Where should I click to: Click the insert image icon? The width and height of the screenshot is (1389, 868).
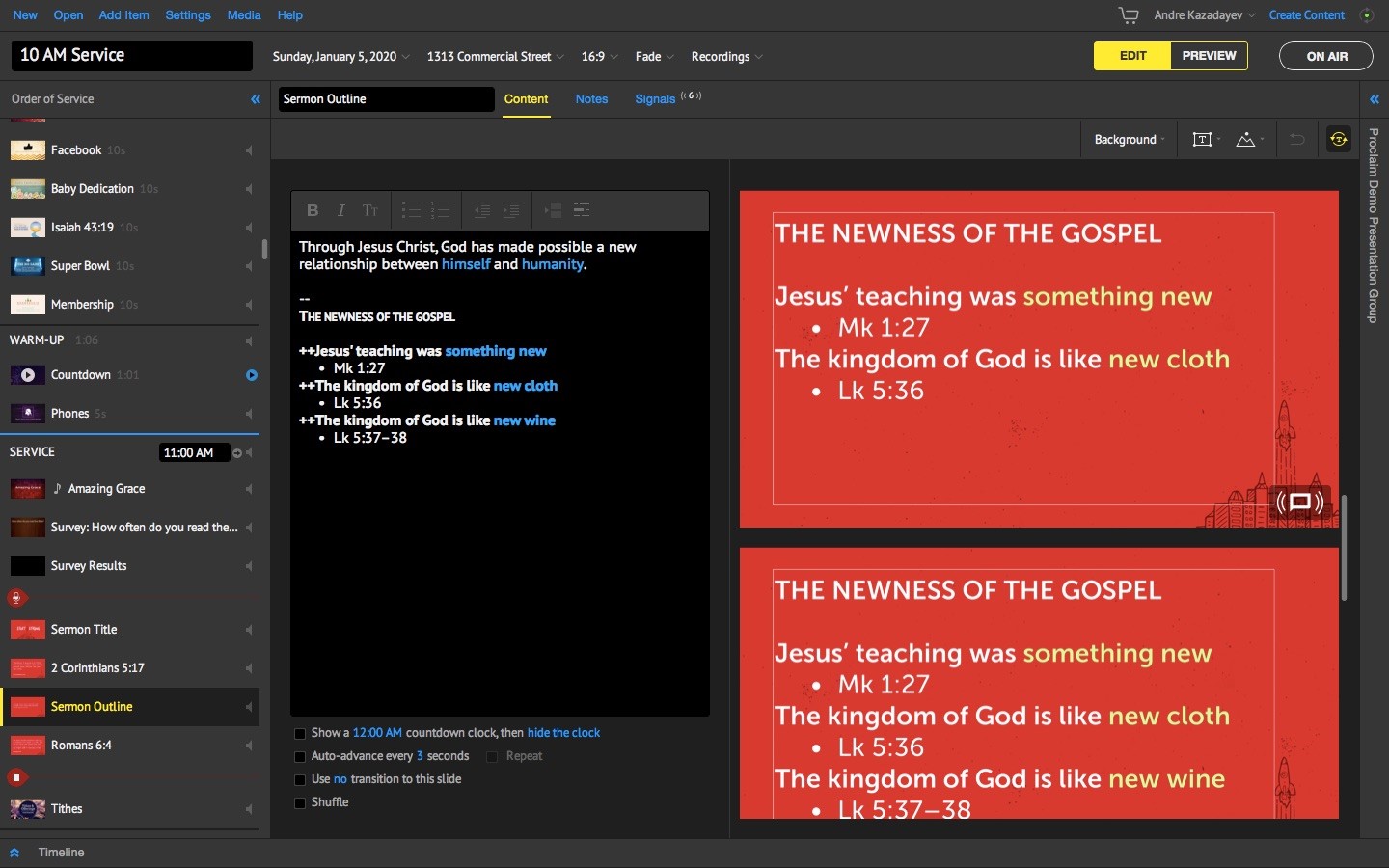pos(1246,140)
